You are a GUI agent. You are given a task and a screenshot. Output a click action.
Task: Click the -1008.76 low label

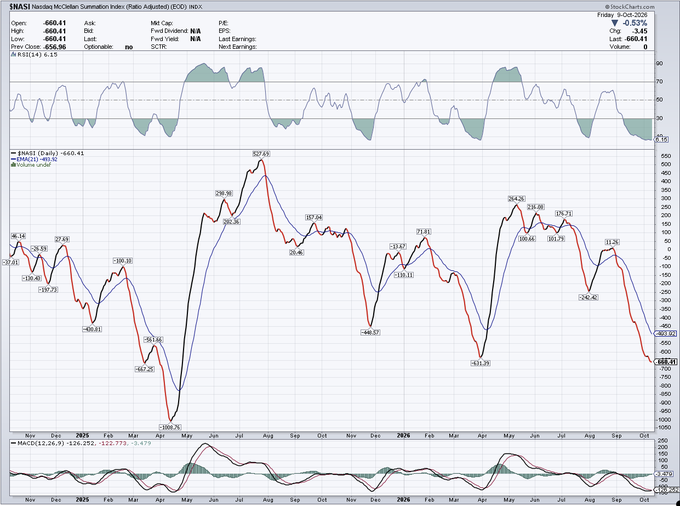[170, 427]
